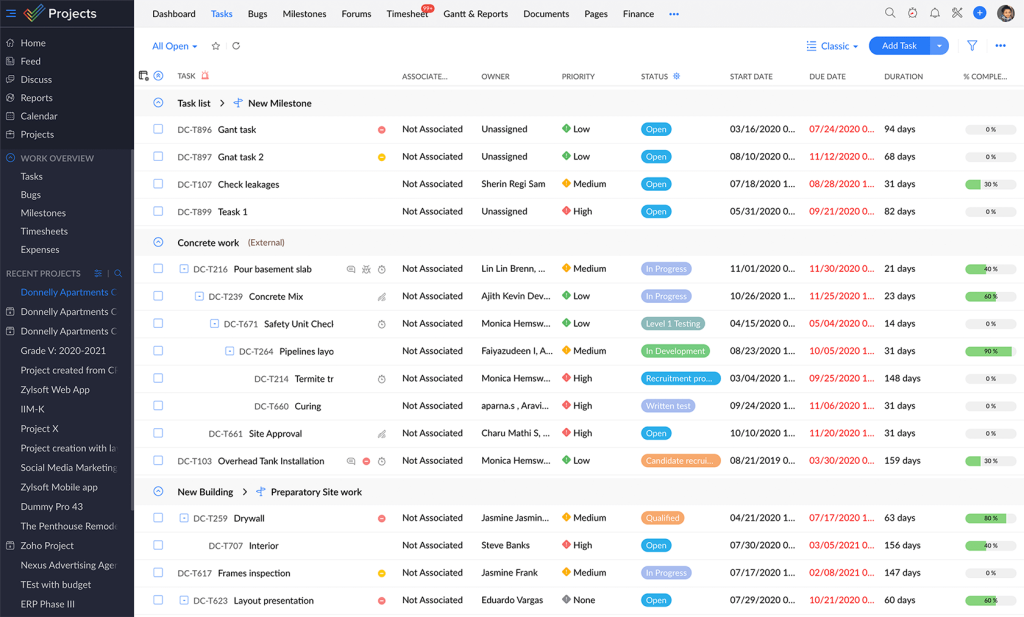This screenshot has height=617, width=1024.
Task: Open the global search icon
Action: 890,13
